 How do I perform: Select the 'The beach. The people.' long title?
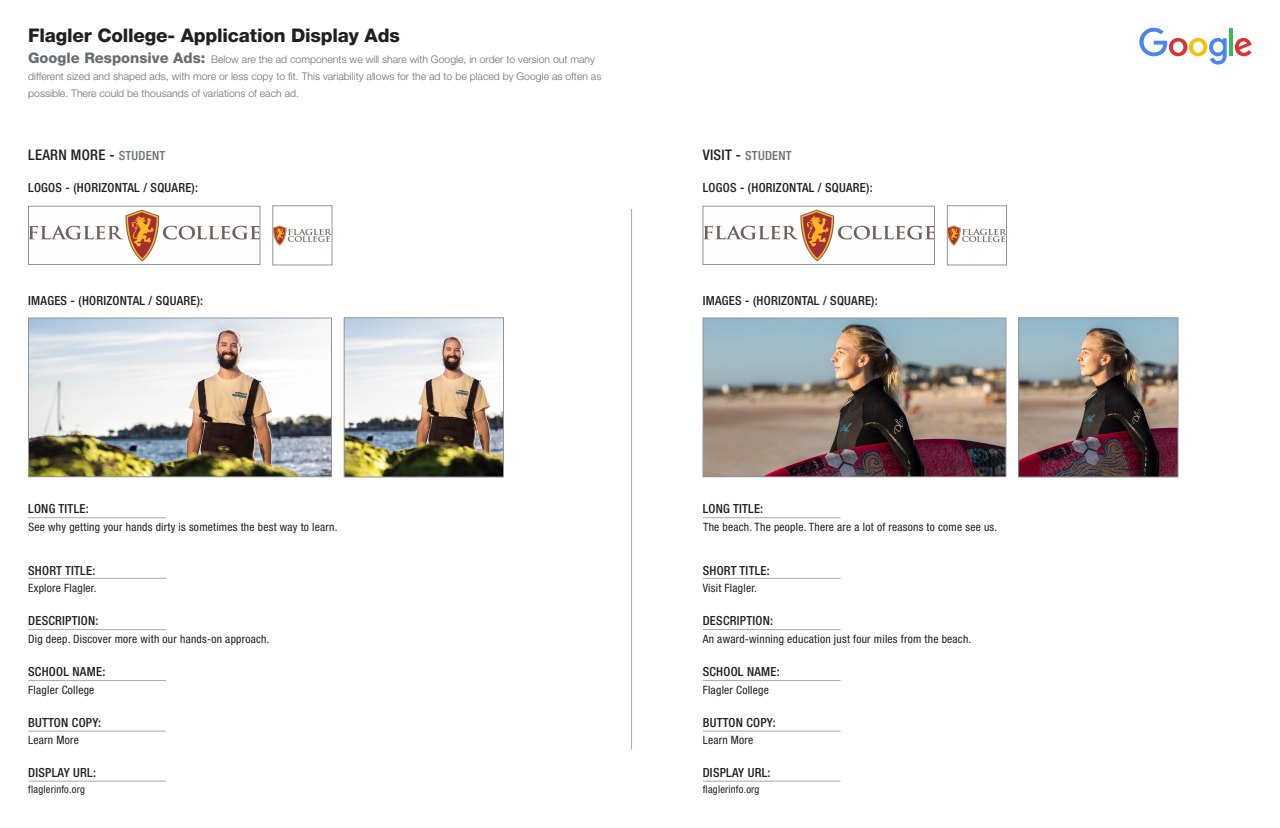pos(849,527)
